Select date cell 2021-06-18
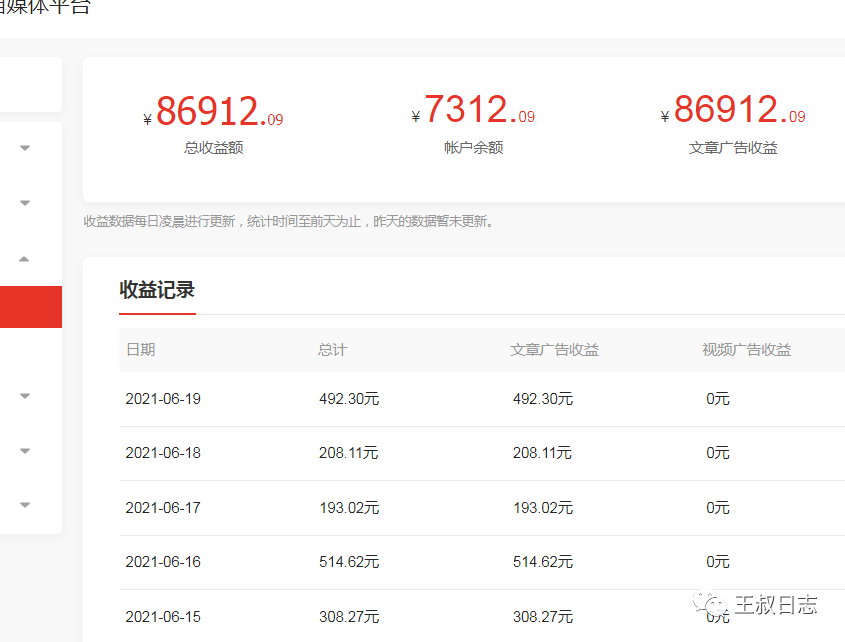This screenshot has width=845, height=642. (x=163, y=453)
